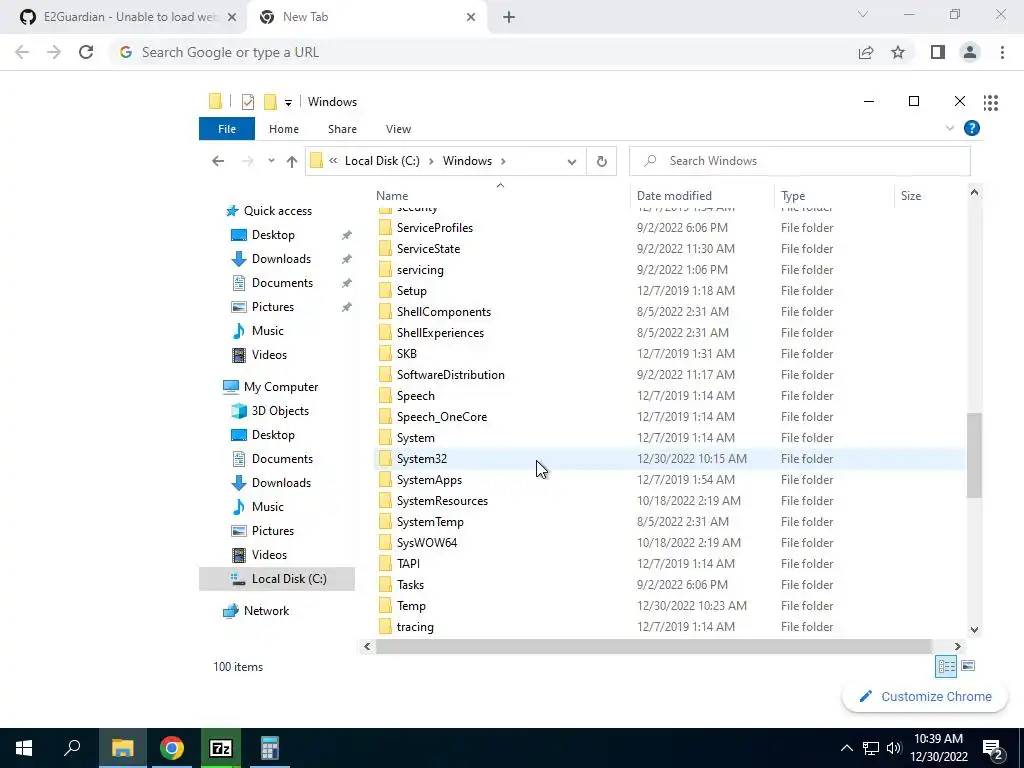Close the E2Guardian tab
The height and width of the screenshot is (768, 1024).
pos(232,17)
